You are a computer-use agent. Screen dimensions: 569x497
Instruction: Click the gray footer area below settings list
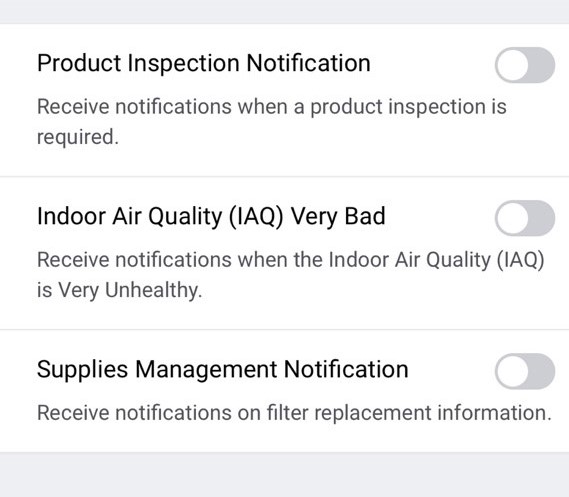point(284,475)
